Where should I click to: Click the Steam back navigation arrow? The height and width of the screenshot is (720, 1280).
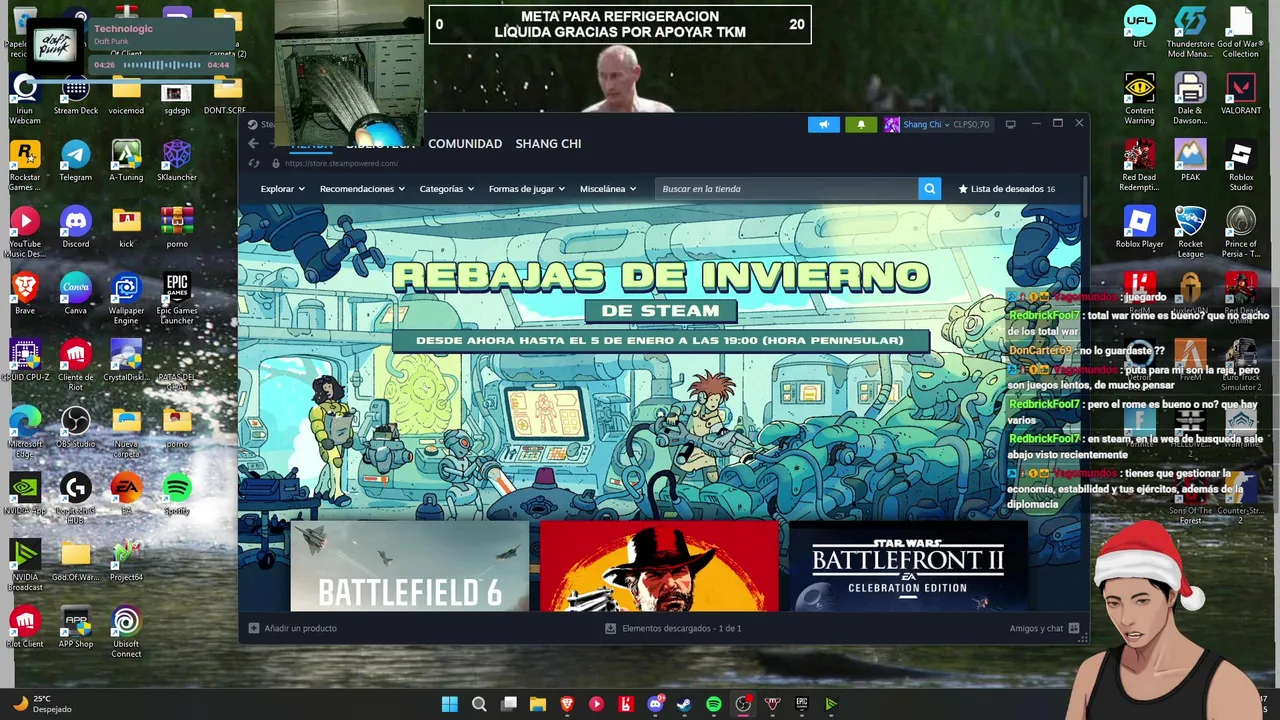click(254, 144)
